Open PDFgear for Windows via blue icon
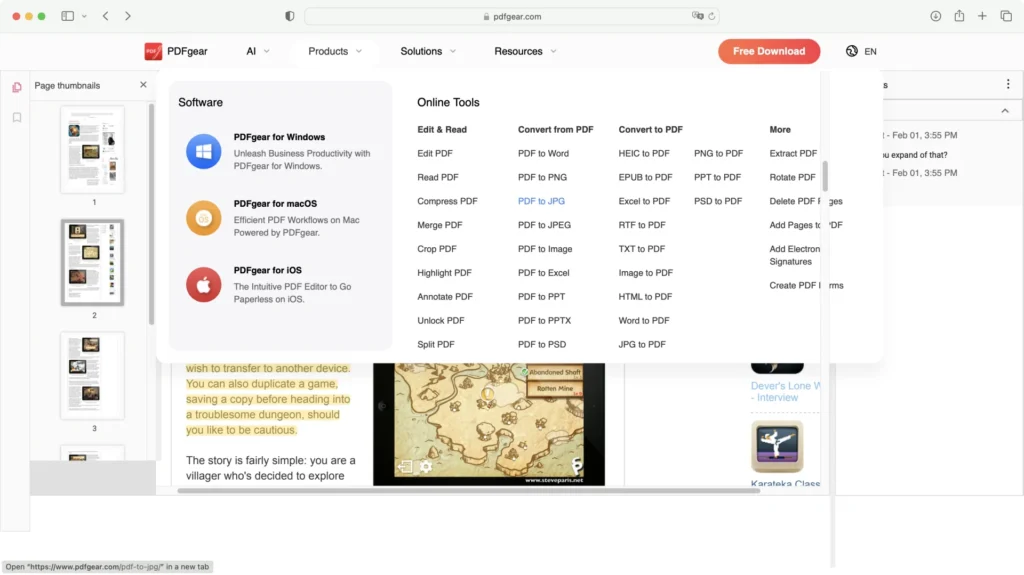This screenshot has height=575, width=1024. pyautogui.click(x=203, y=151)
